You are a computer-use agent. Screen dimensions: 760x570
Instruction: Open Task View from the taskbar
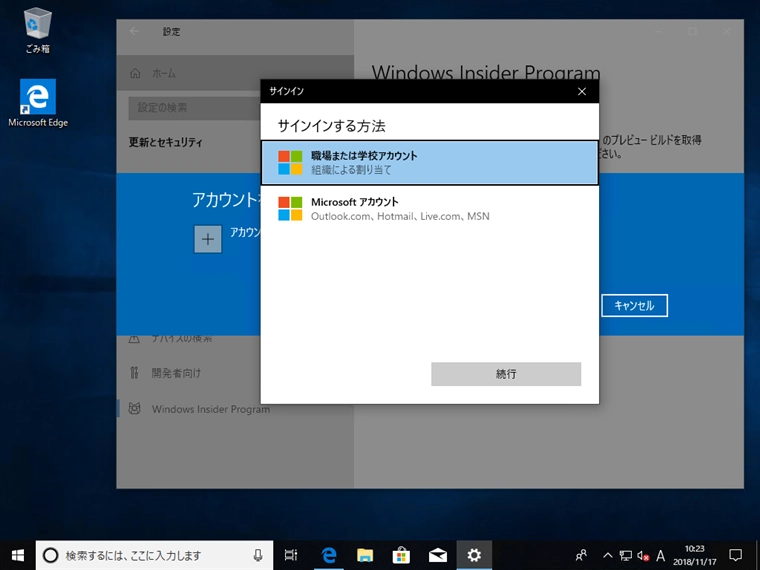click(291, 555)
